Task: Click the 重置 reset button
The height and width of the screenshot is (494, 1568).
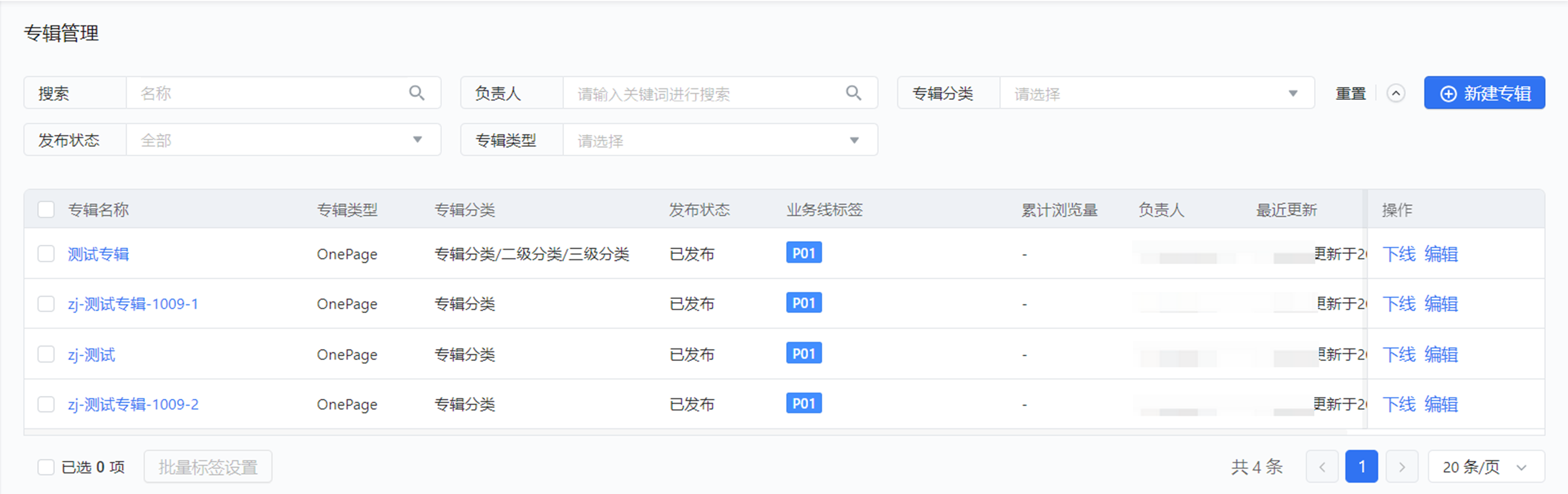Action: click(1351, 94)
